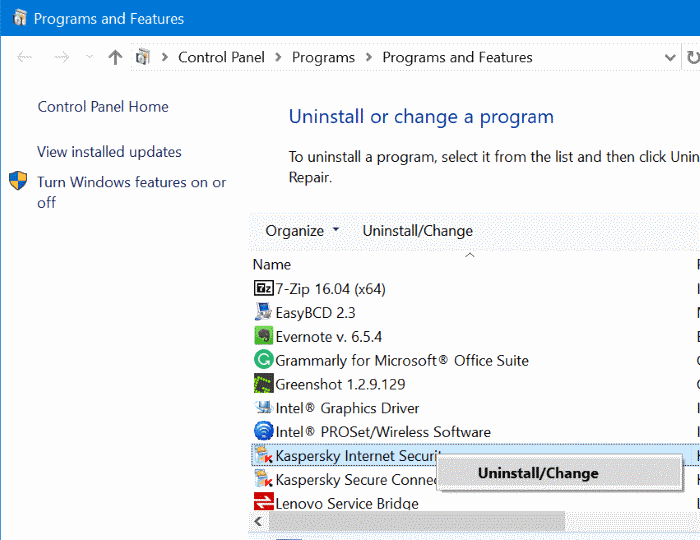Select the Intel Graphics Driver icon
This screenshot has height=540, width=700.
point(264,409)
